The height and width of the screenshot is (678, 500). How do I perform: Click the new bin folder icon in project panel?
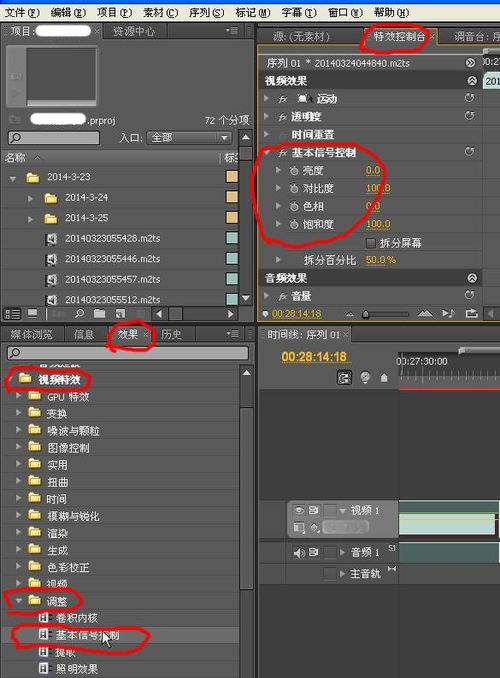click(x=99, y=313)
